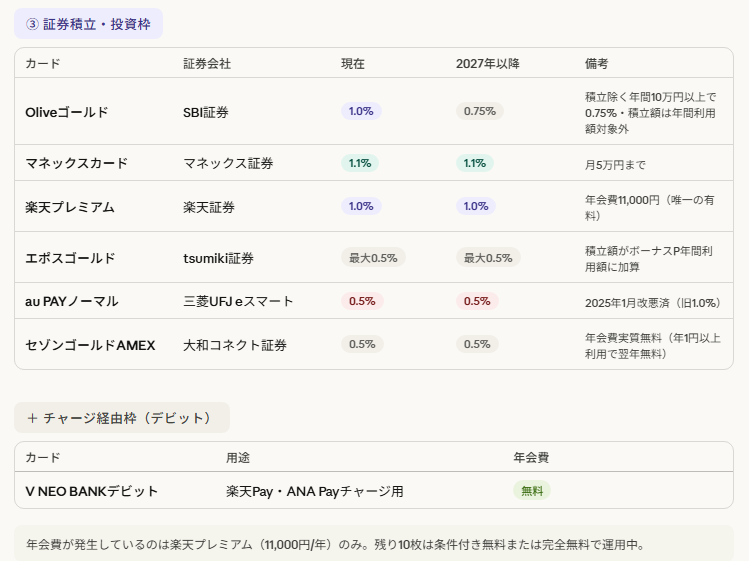The width and height of the screenshot is (749, 561).
Task: Click the 三菱UFJ eスマート cell
Action: 238,301
